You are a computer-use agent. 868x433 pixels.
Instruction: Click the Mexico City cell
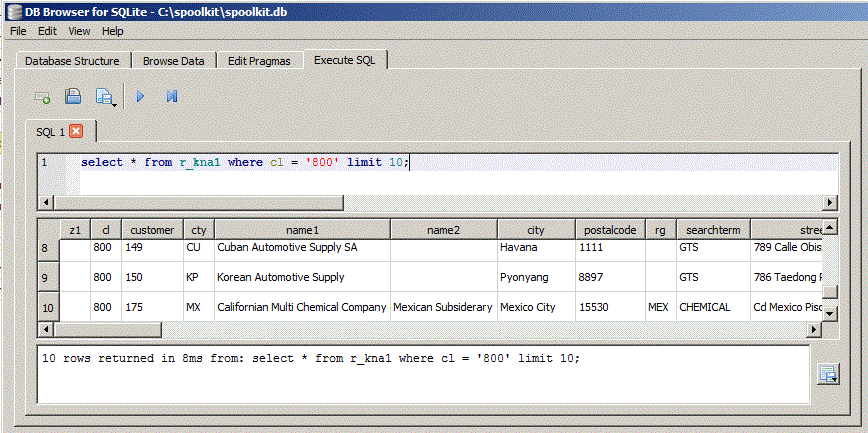[x=536, y=307]
